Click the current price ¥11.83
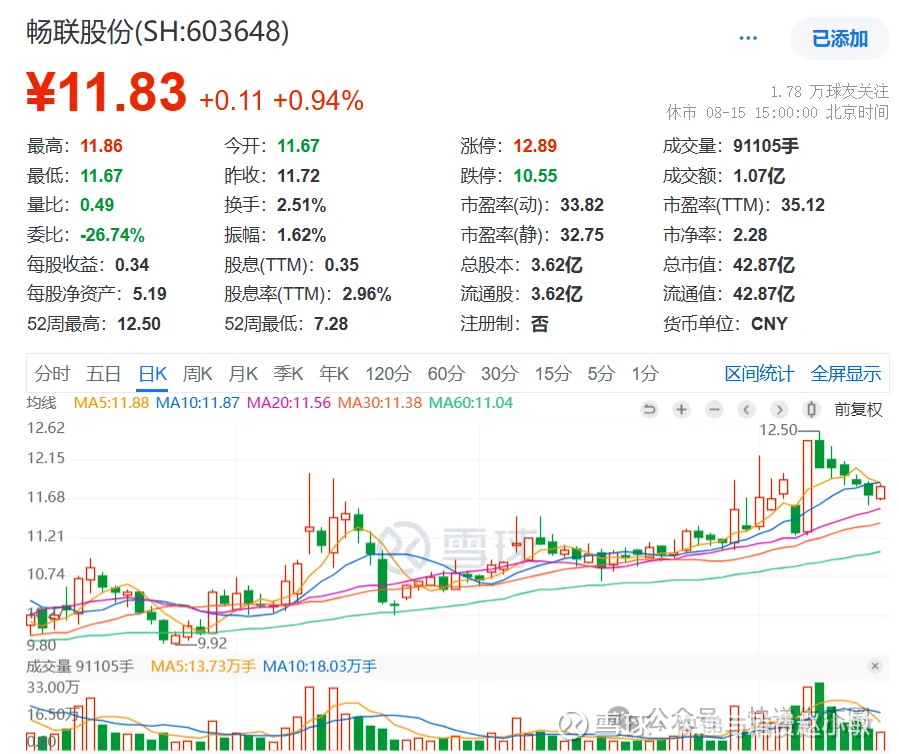This screenshot has height=754, width=899. point(107,92)
